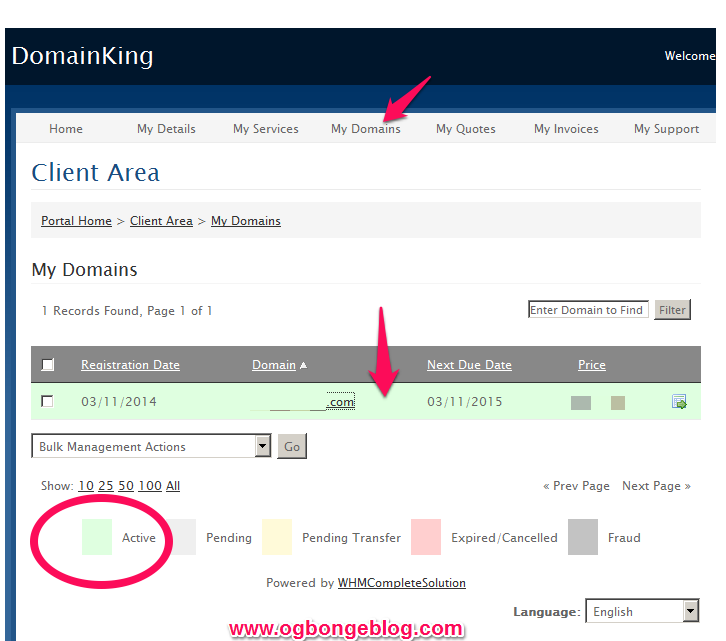Click the Client Area breadcrumb link
726x641 pixels.
(x=161, y=221)
